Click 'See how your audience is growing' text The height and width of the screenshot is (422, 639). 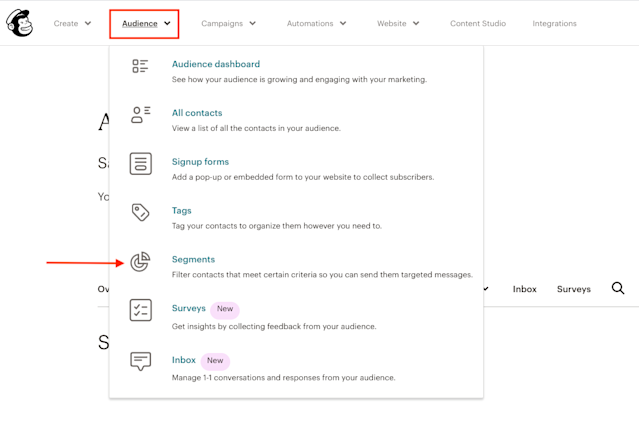[x=299, y=79]
